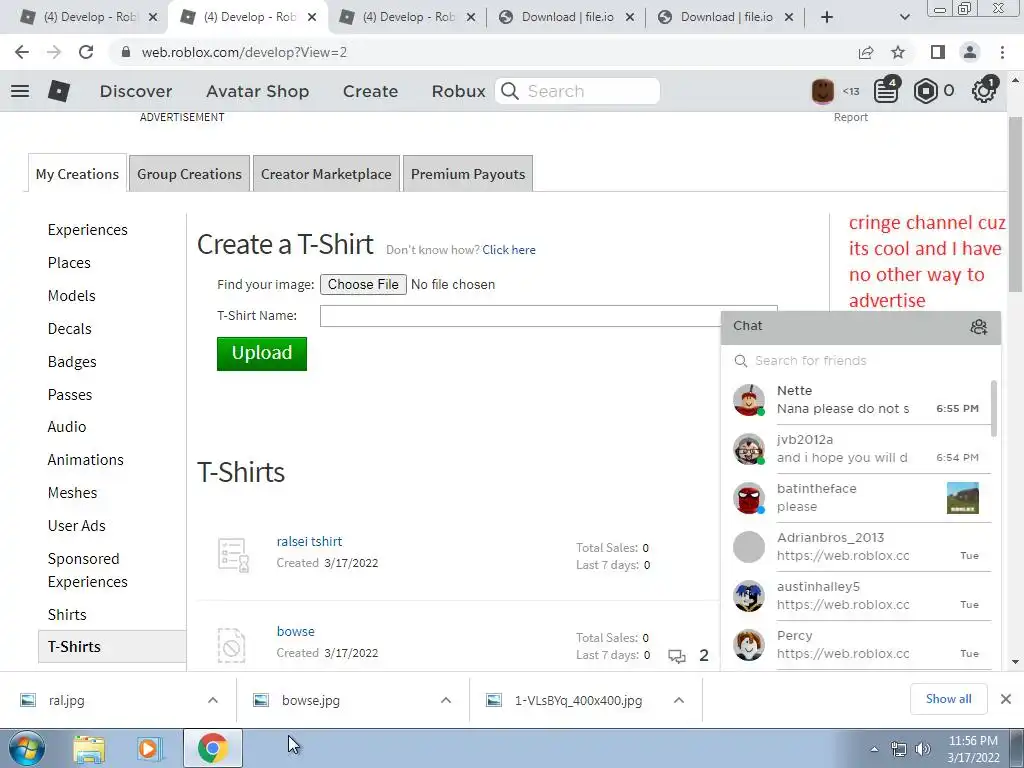Open chat with Nette

click(x=857, y=400)
